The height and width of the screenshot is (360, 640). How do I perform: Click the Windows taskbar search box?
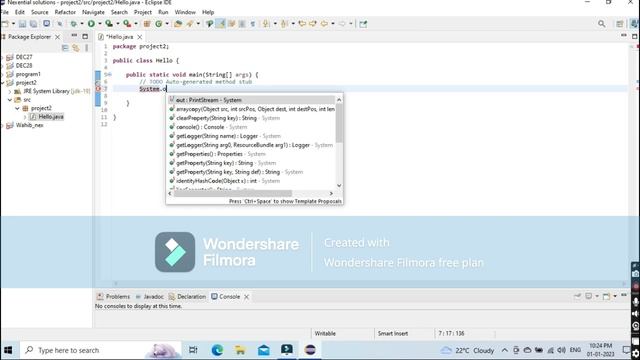pyautogui.click(x=100, y=350)
